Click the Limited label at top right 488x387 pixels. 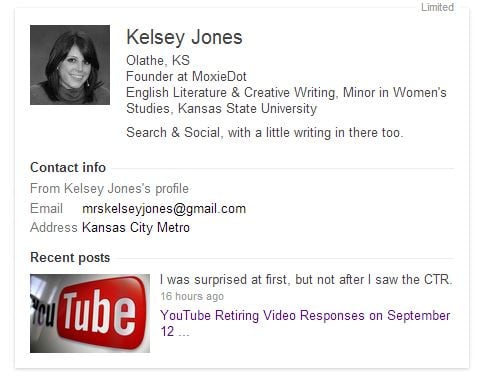437,7
